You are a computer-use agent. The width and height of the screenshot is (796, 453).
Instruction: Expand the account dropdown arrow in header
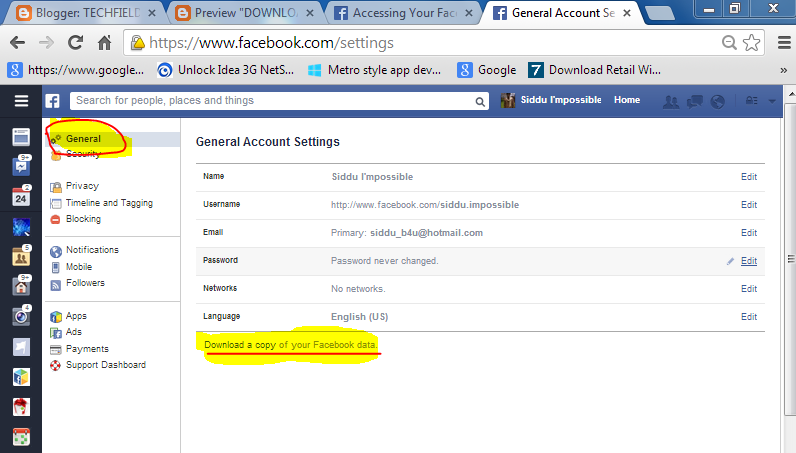[772, 101]
